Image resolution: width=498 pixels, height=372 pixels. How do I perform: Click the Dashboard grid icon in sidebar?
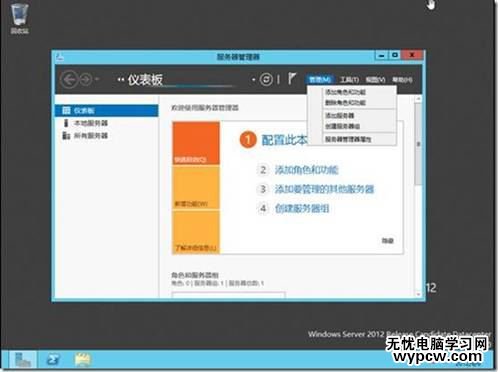click(66, 110)
